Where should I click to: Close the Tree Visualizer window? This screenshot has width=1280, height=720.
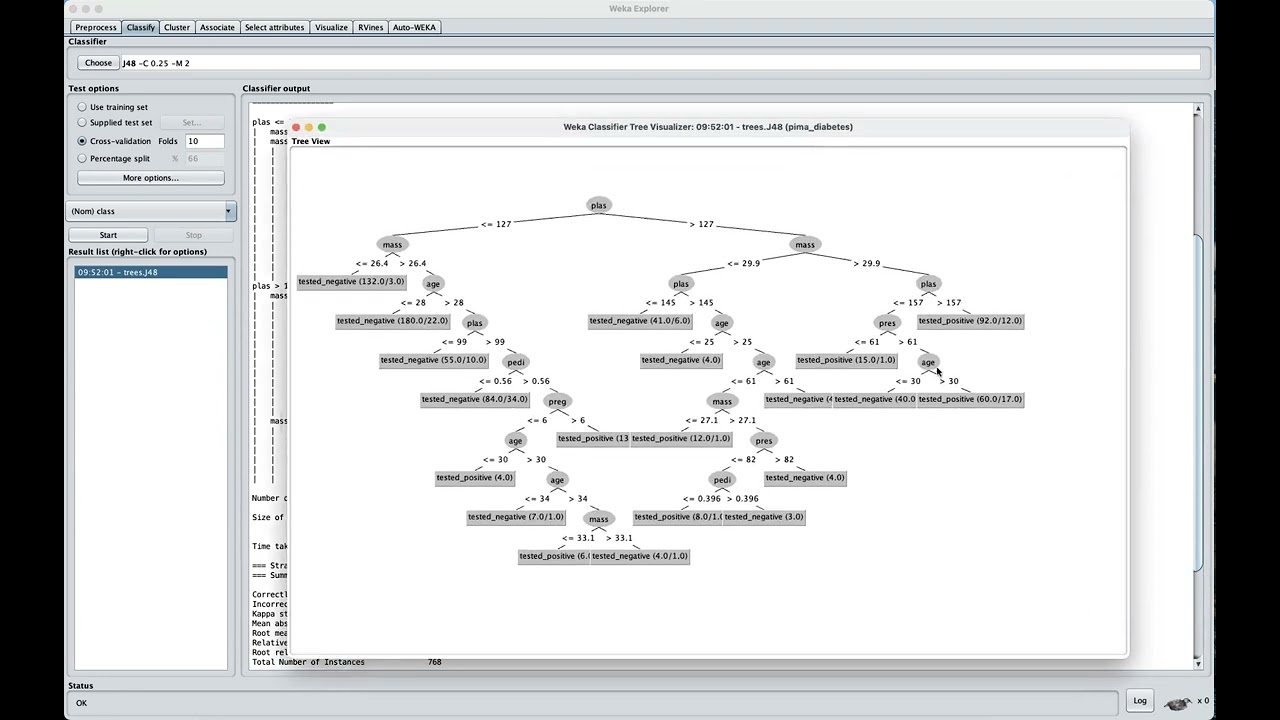(296, 127)
